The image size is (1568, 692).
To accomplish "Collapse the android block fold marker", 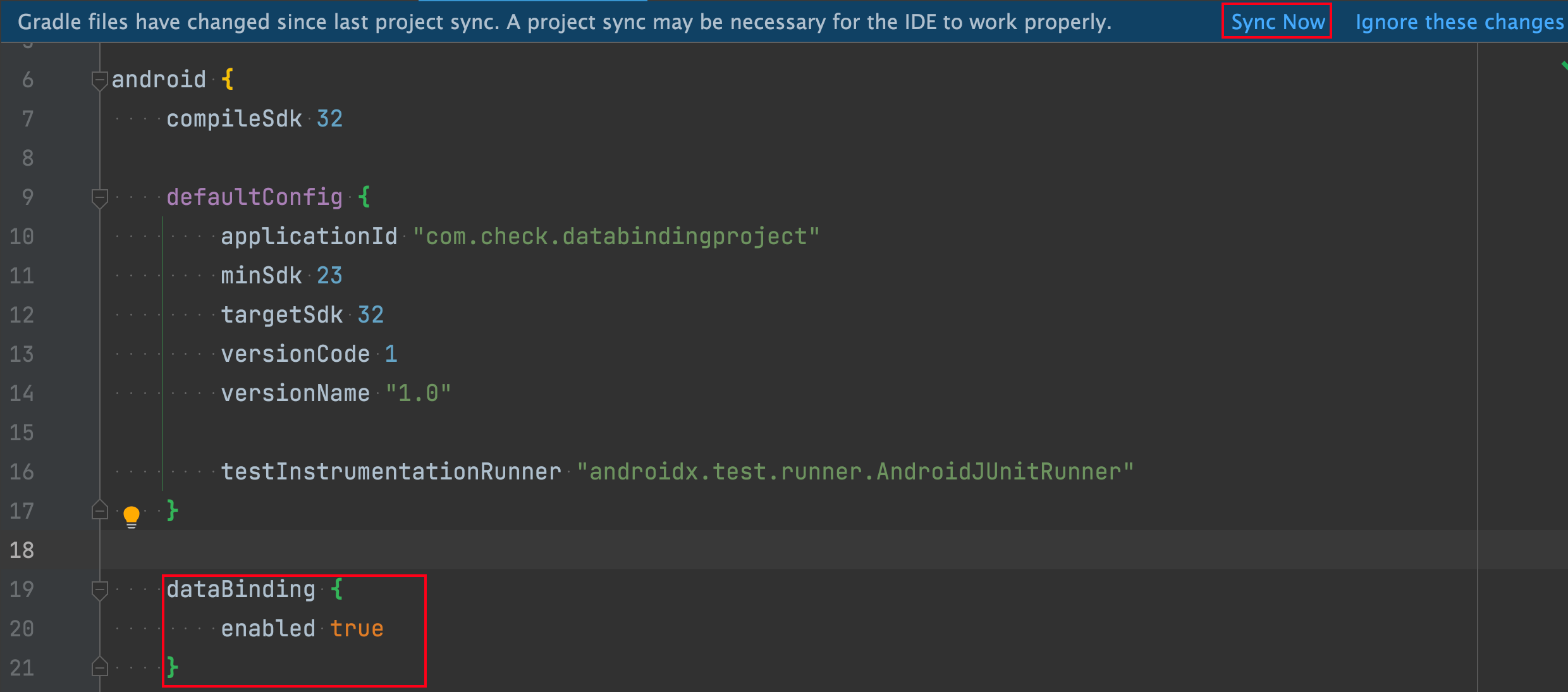I will (99, 81).
